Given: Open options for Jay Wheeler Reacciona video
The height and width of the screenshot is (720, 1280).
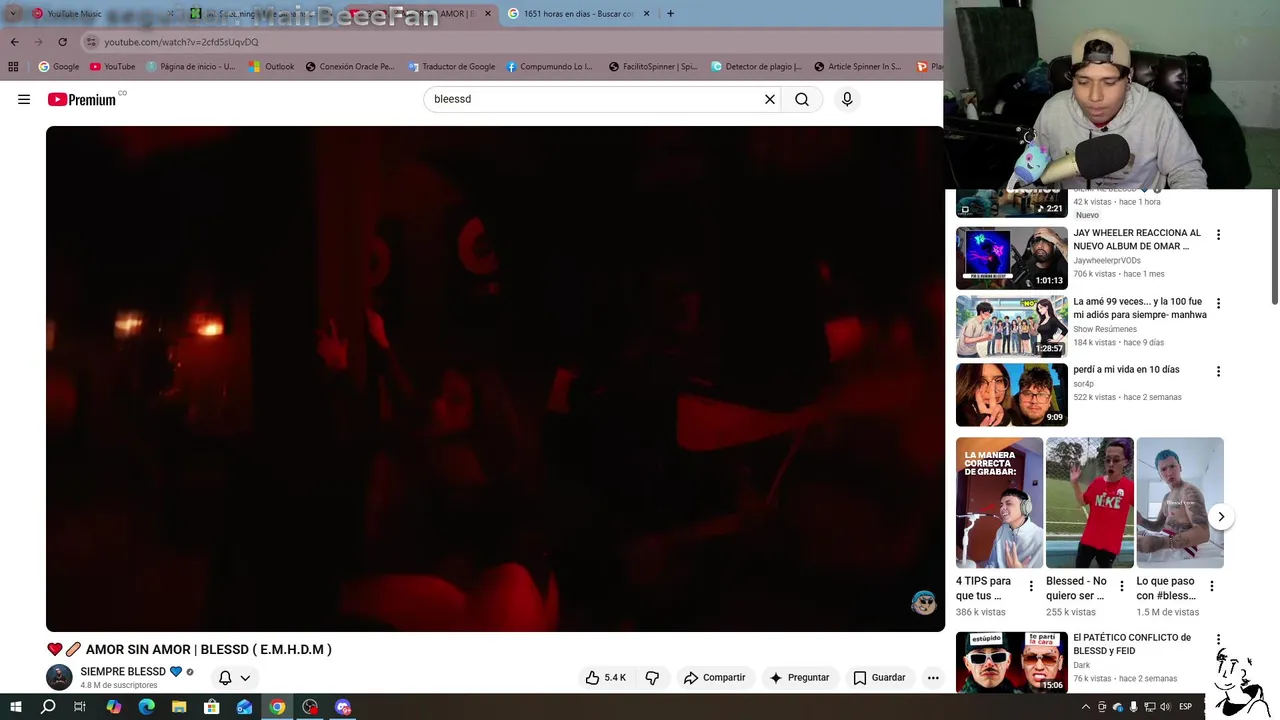Looking at the screenshot, I should click(x=1218, y=235).
